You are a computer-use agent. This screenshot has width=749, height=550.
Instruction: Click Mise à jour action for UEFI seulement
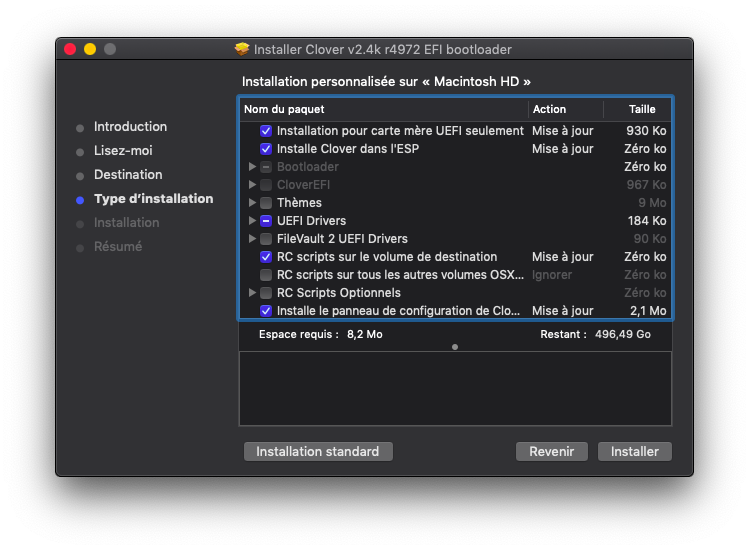563,131
